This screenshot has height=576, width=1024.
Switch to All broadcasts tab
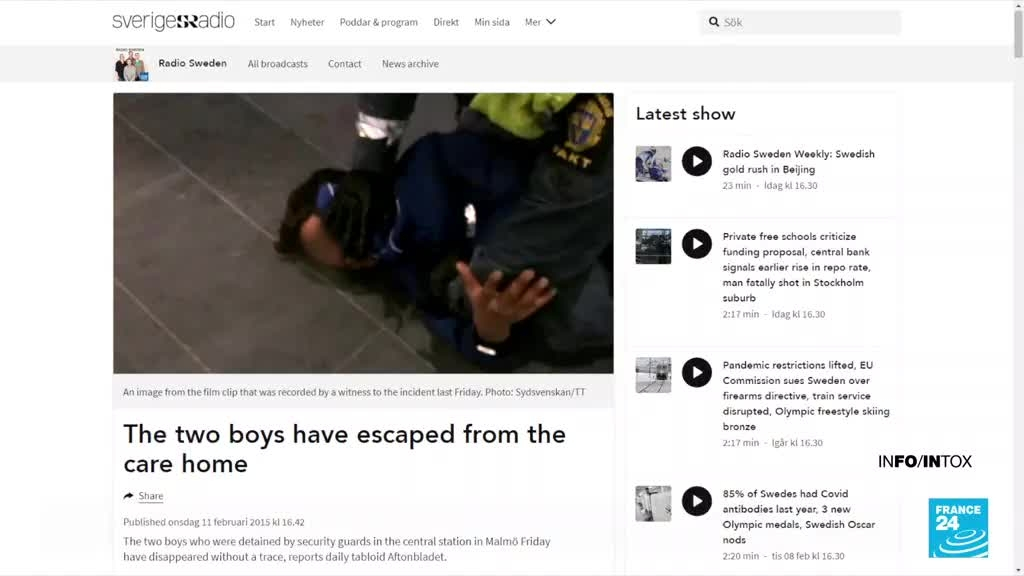coord(278,63)
